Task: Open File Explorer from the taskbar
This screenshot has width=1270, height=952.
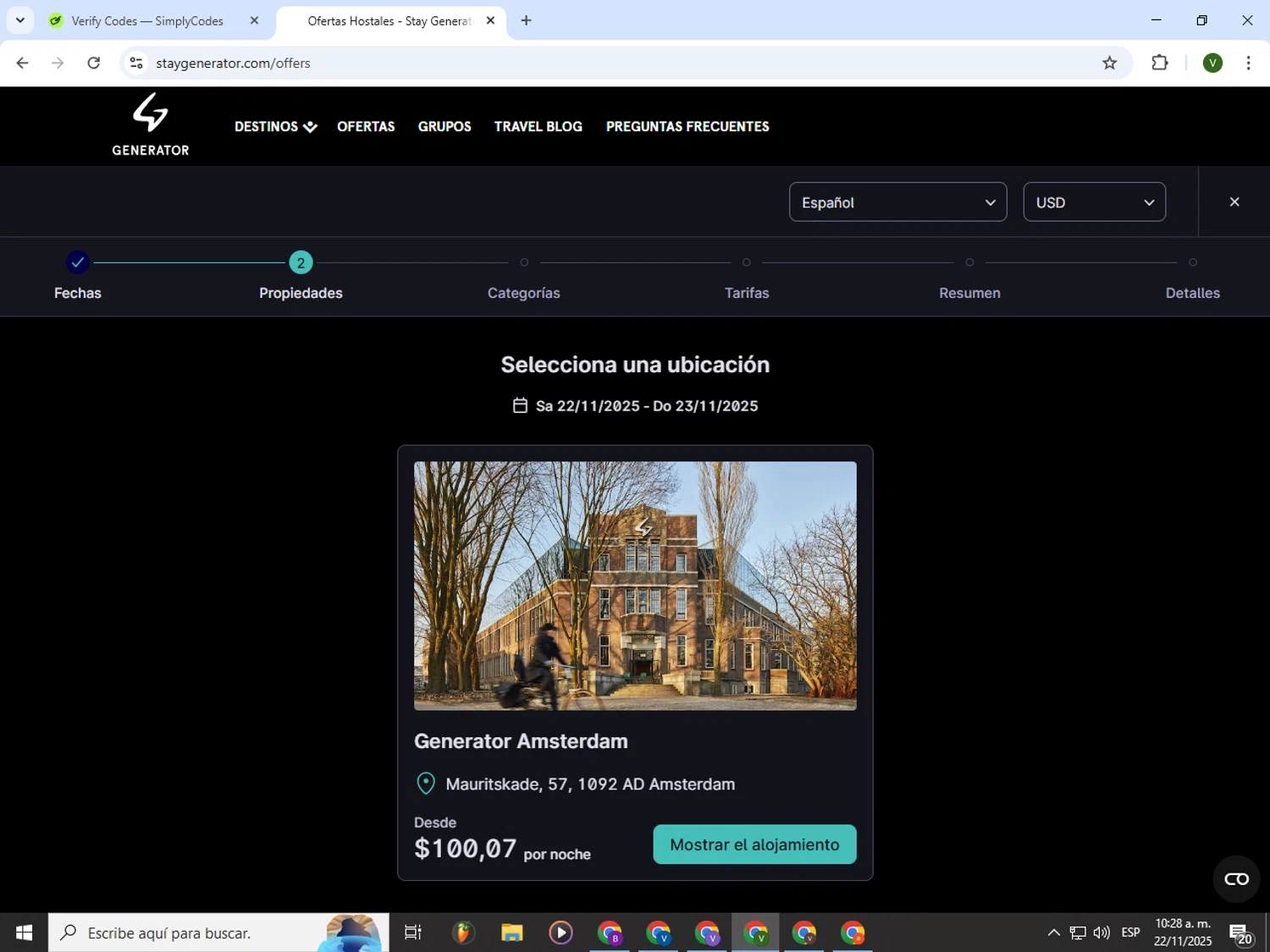Action: point(511,933)
